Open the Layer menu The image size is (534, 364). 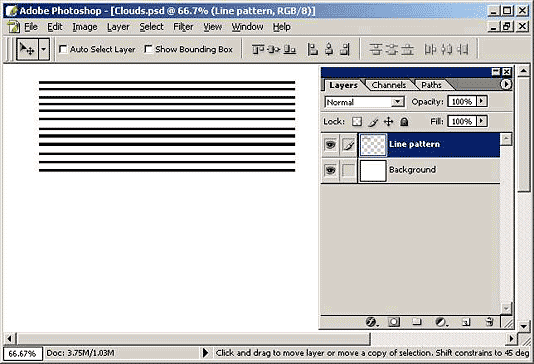click(118, 27)
